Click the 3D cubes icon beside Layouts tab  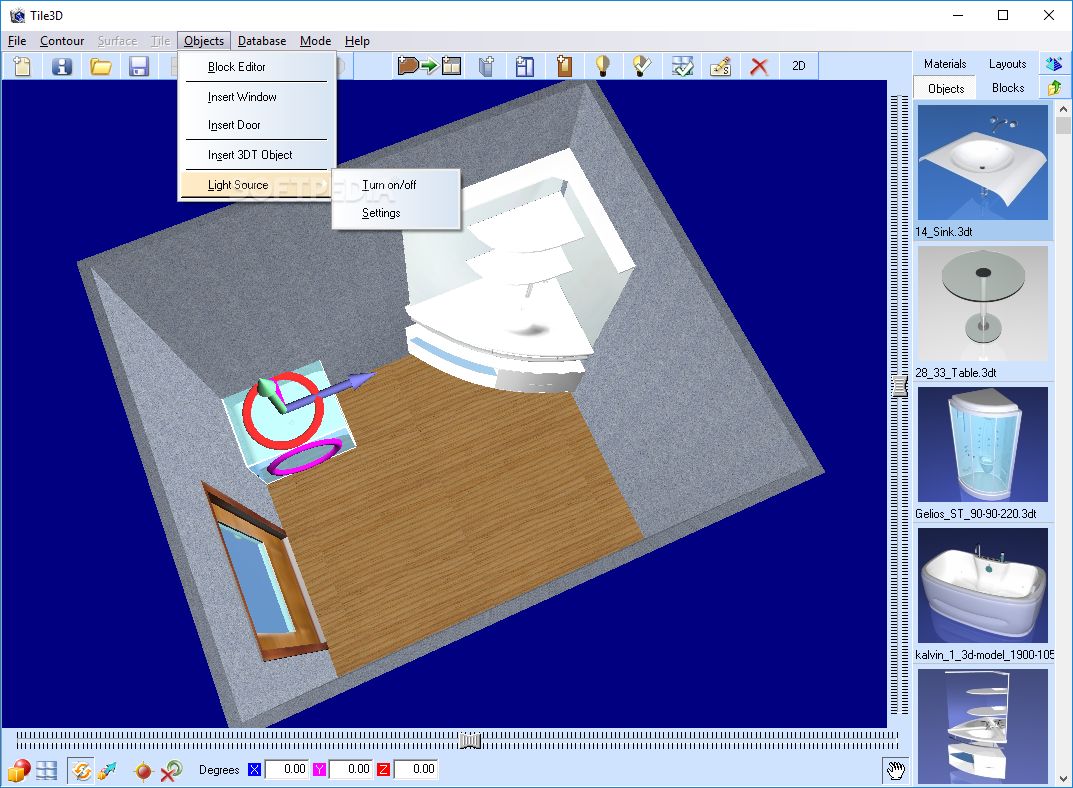pos(1055,64)
